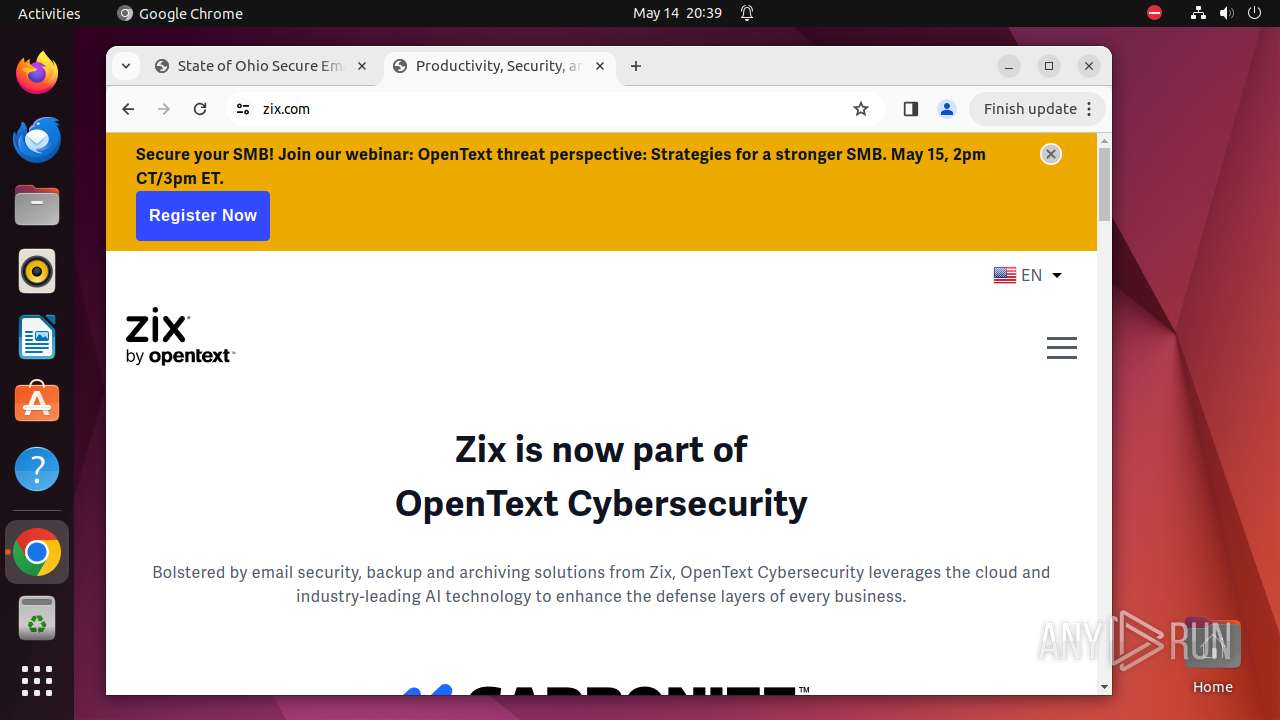Open the Help icon in the dock
The width and height of the screenshot is (1280, 720).
37,469
